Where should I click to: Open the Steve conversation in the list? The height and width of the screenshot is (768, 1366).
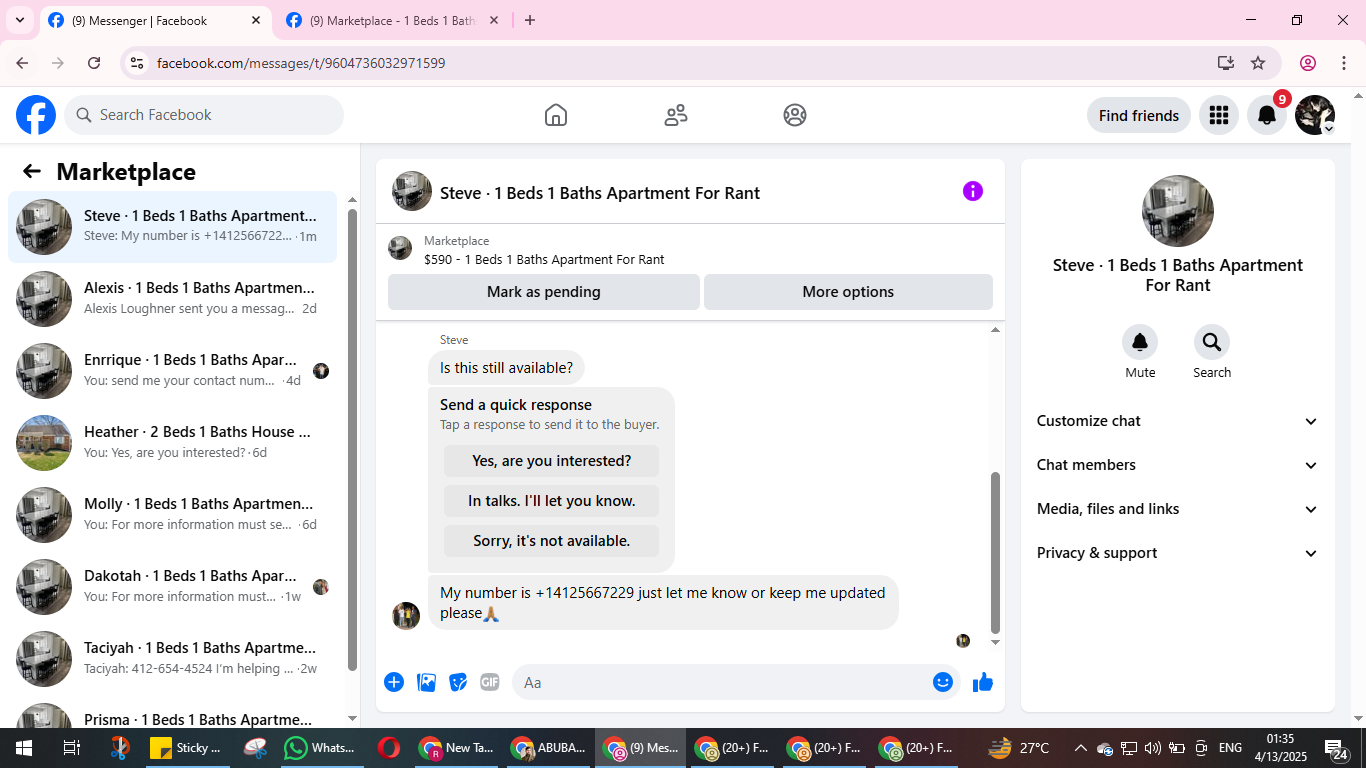172,227
